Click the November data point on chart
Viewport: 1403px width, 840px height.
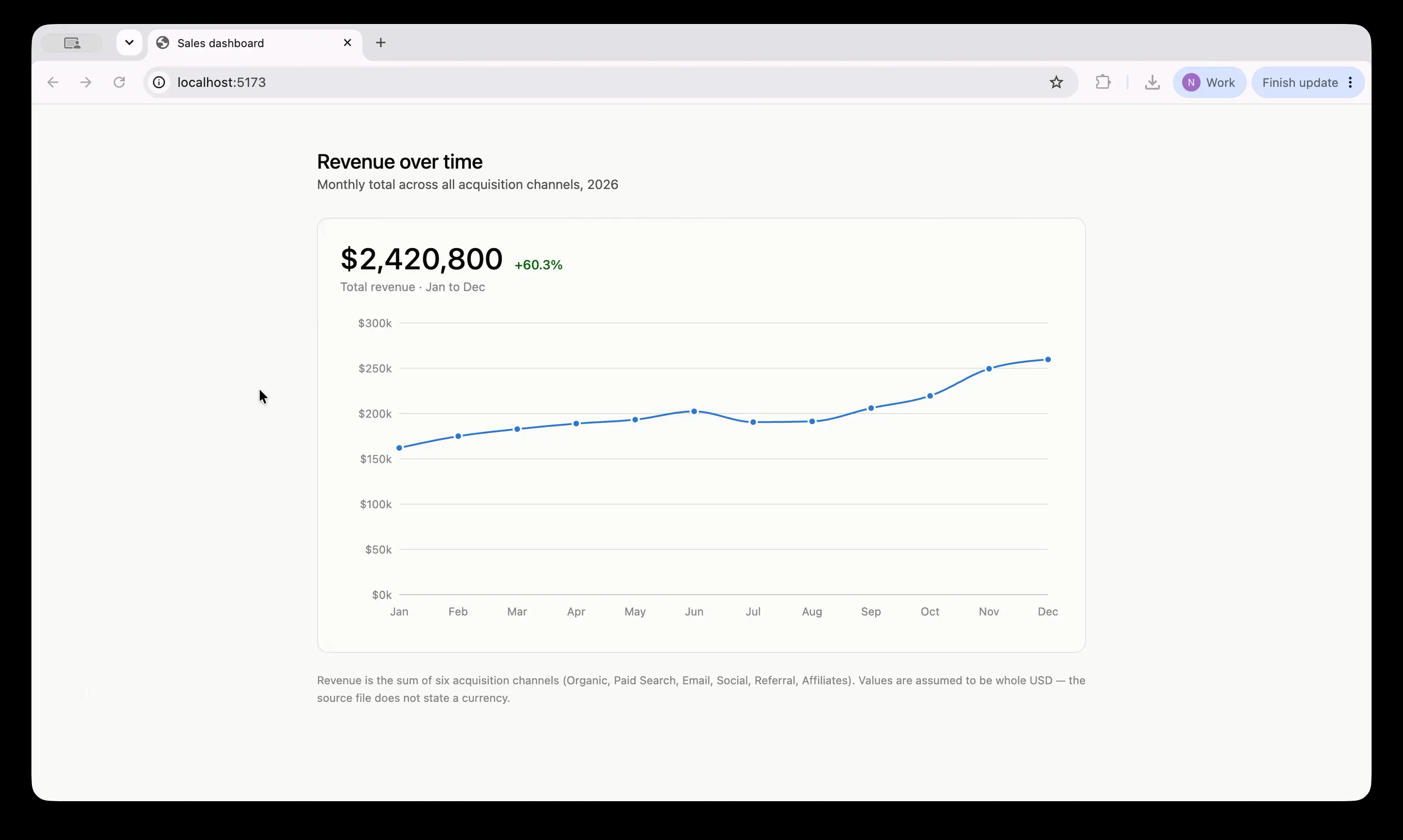989,369
